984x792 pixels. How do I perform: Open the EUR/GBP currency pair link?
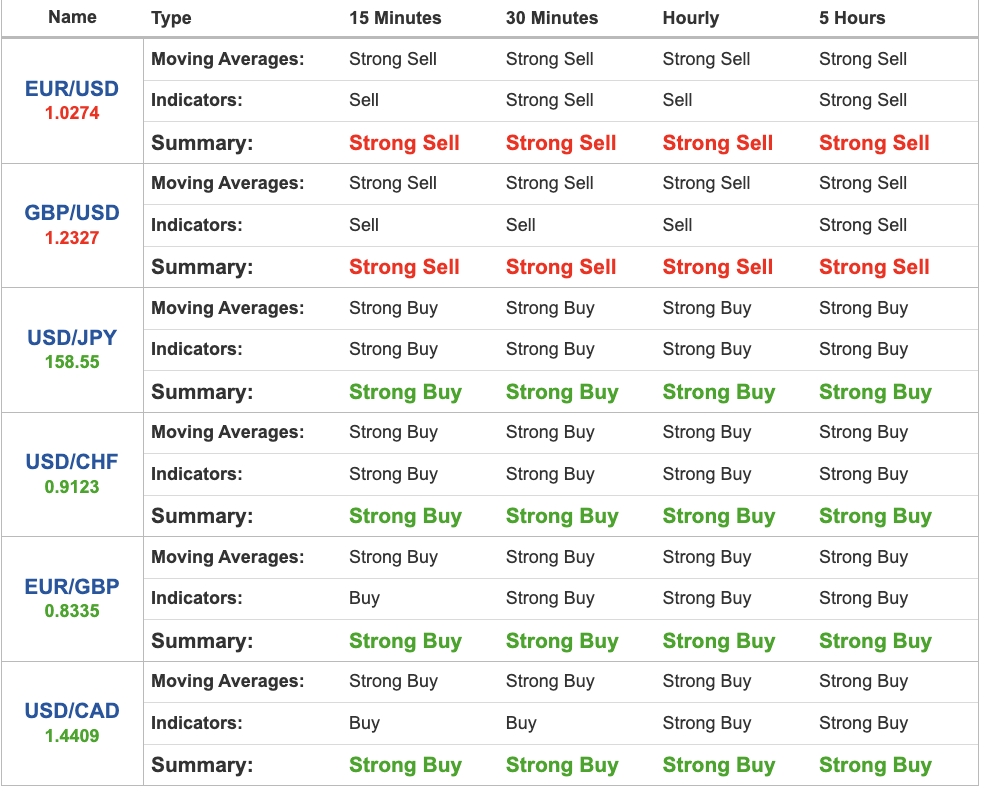coord(72,587)
